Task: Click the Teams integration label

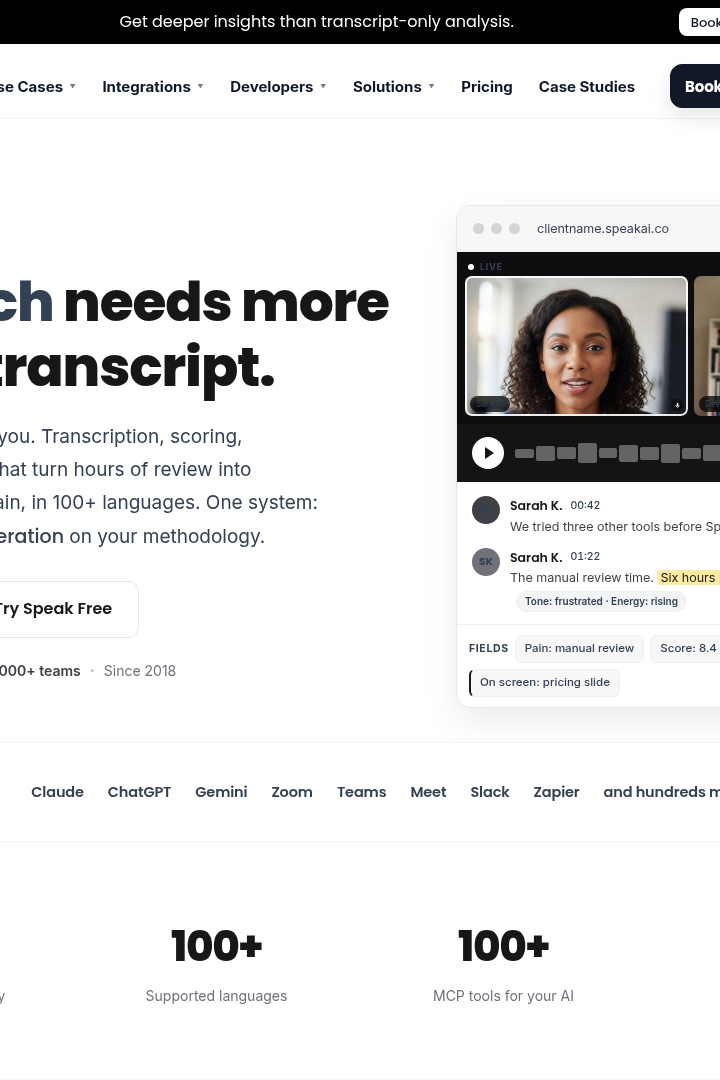Action: pos(362,792)
